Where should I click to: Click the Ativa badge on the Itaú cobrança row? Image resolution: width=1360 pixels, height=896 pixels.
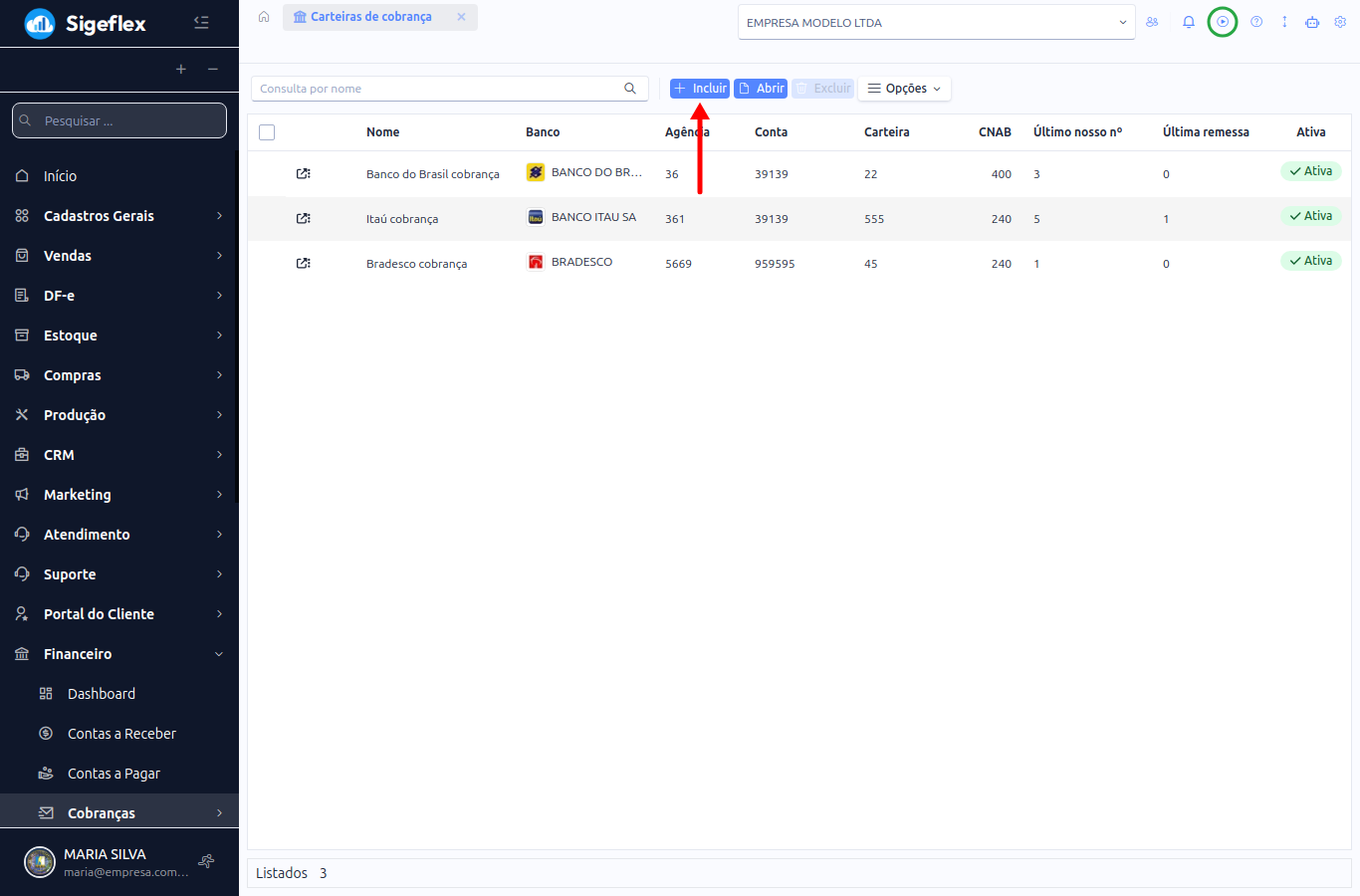pos(1311,216)
